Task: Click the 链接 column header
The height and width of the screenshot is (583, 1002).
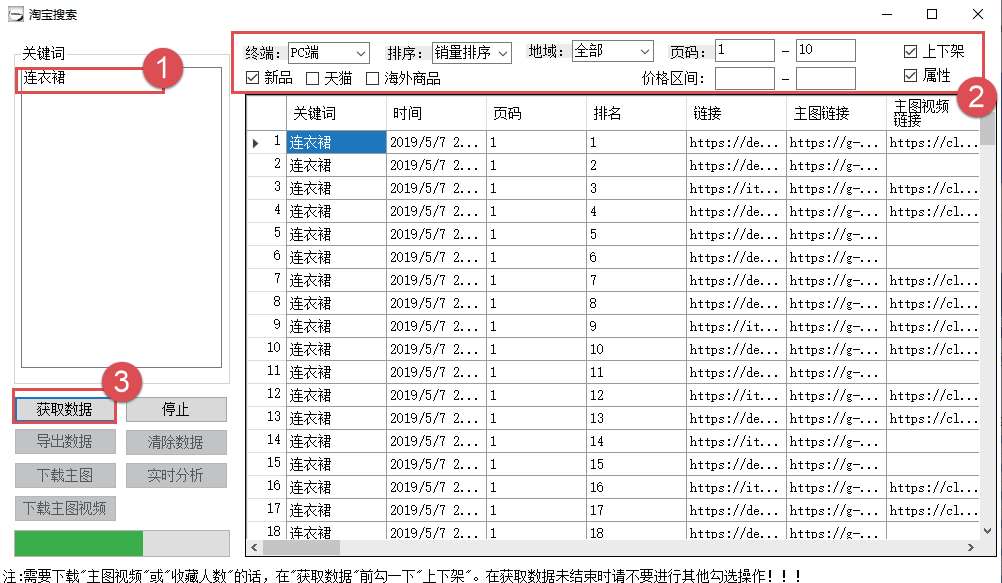Action: pyautogui.click(x=737, y=113)
